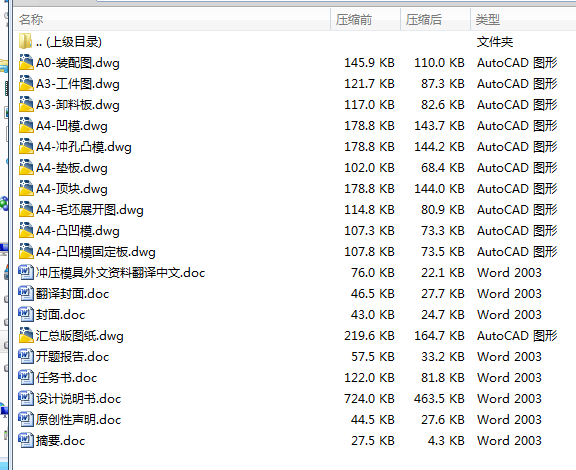
Task: Click the 724.0 KB size value
Action: tap(369, 398)
